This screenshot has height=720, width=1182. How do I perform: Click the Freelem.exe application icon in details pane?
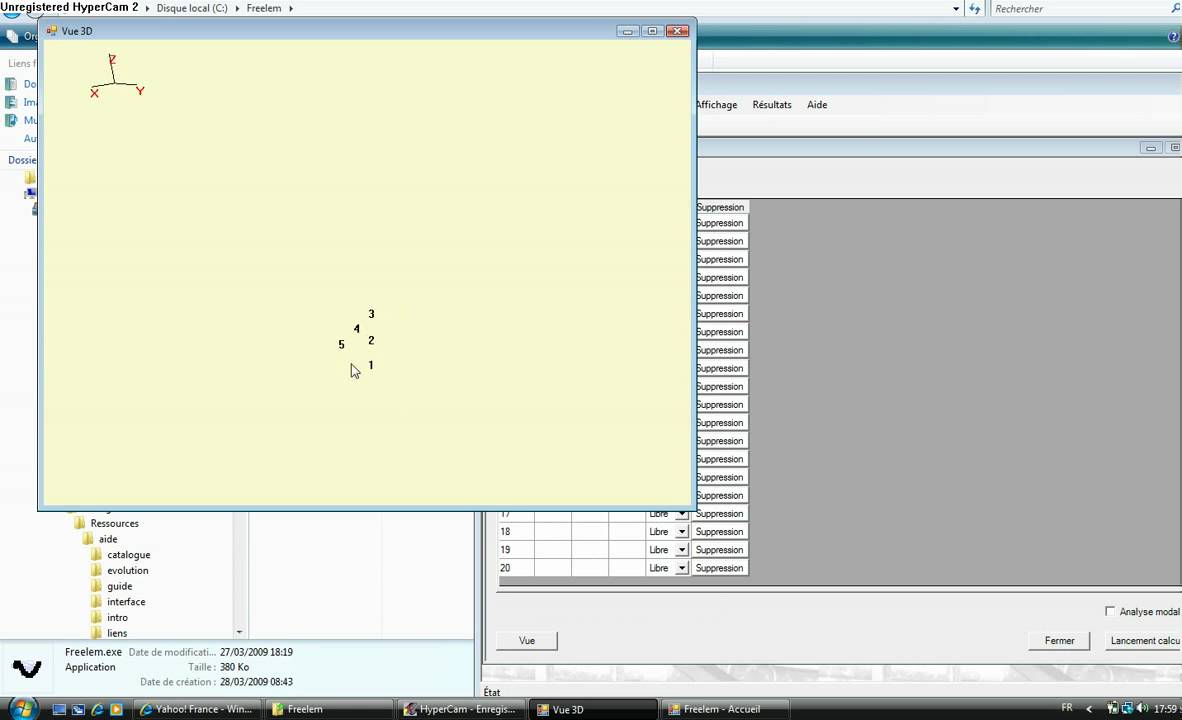tap(27, 668)
